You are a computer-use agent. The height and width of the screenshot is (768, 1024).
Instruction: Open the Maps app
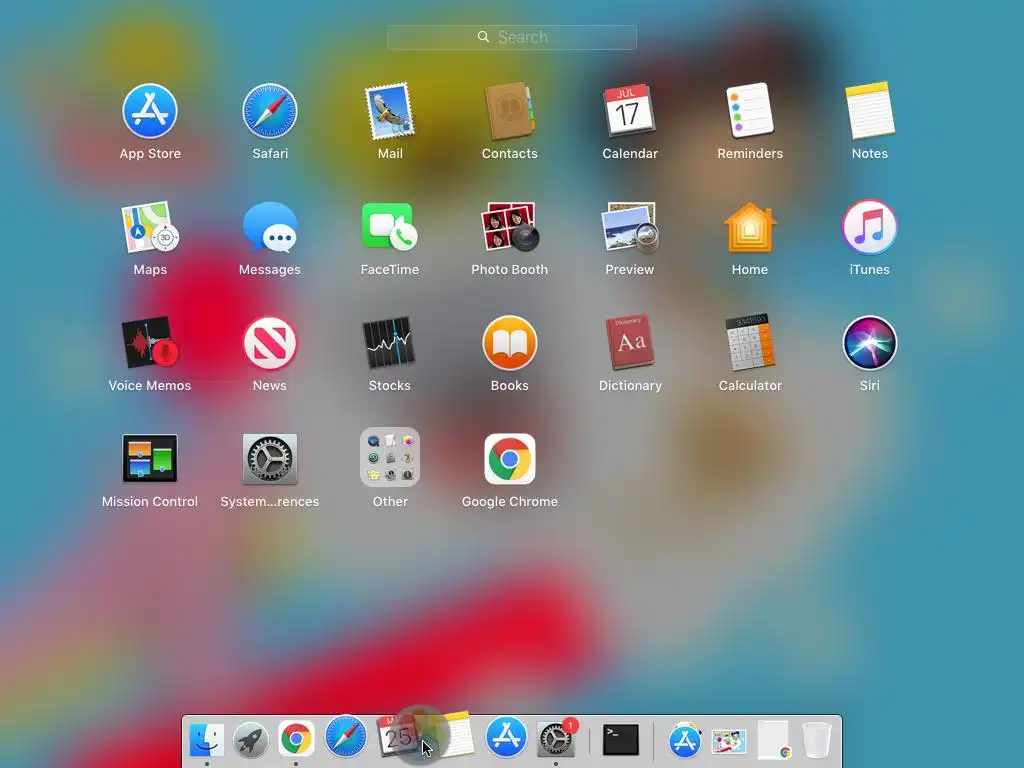coord(150,227)
